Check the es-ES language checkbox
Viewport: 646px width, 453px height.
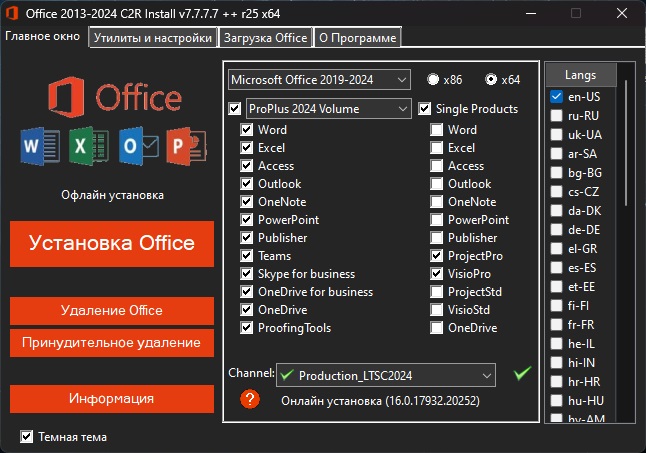click(x=556, y=268)
